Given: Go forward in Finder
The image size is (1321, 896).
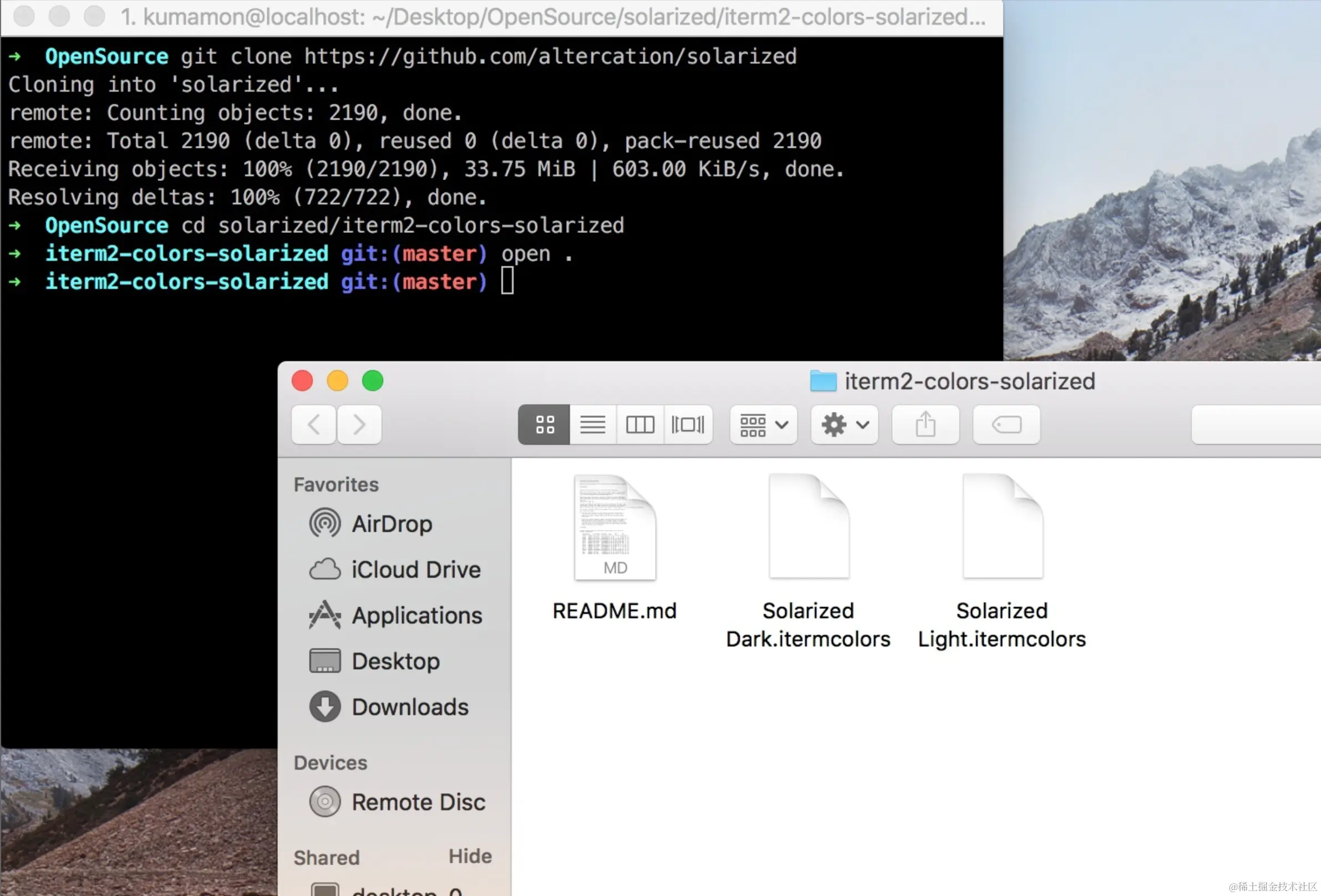Looking at the screenshot, I should click(359, 424).
